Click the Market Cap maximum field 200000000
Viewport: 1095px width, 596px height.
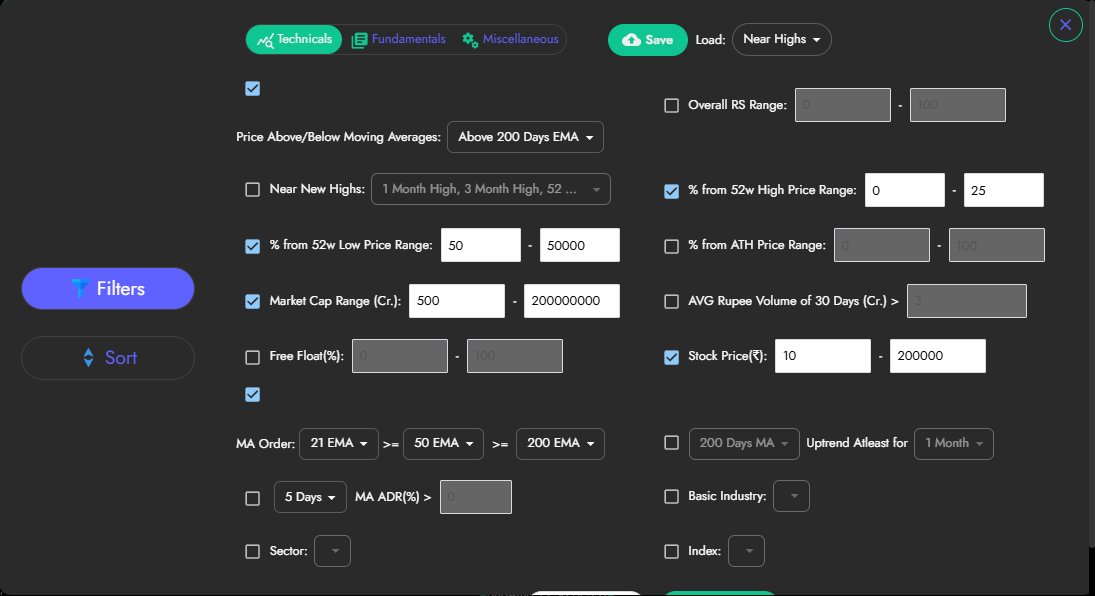coord(572,301)
